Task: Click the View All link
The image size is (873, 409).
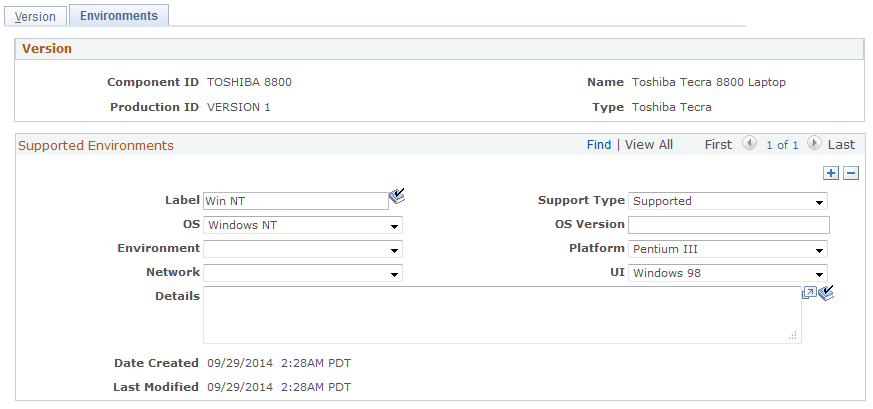Action: point(649,145)
